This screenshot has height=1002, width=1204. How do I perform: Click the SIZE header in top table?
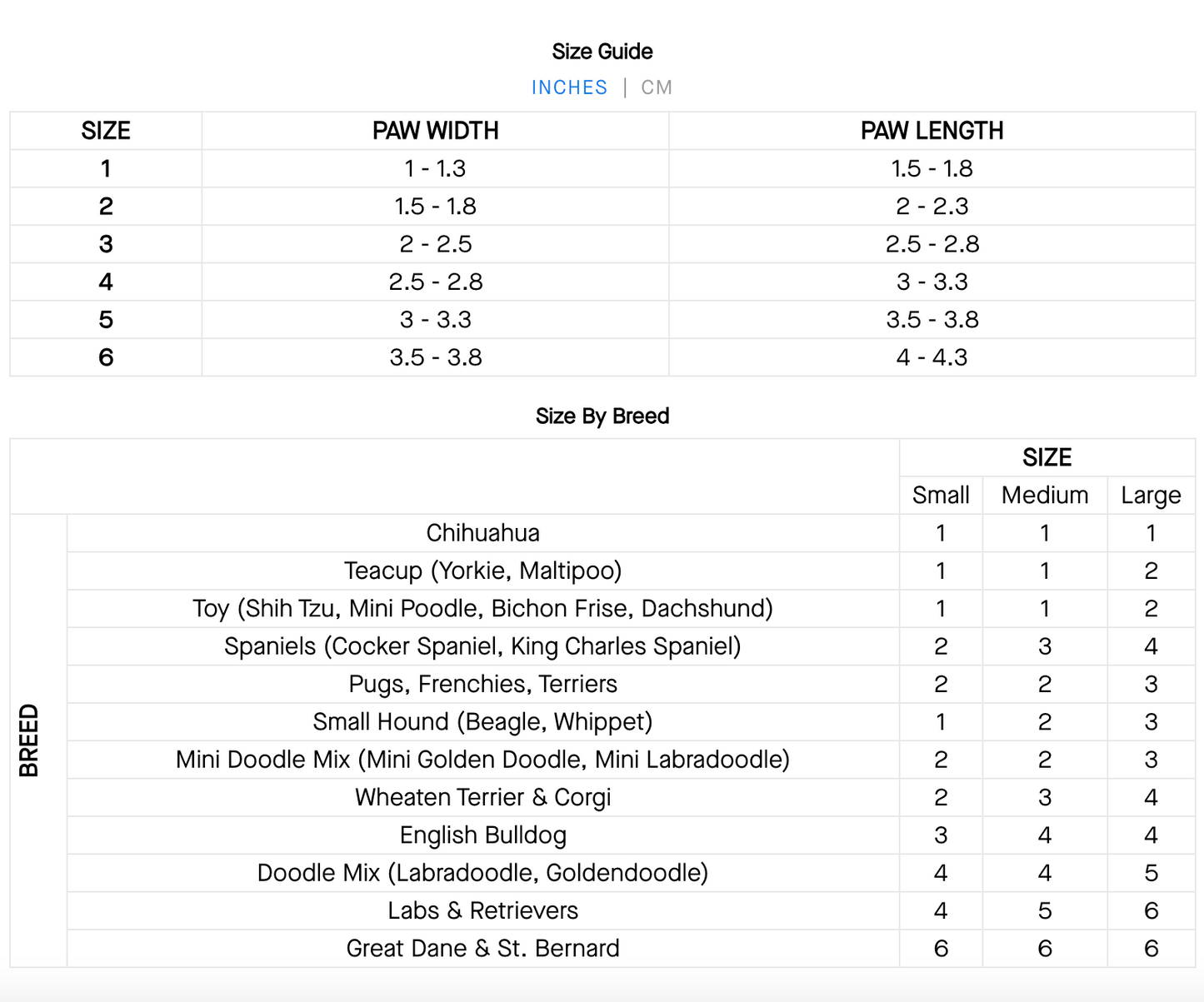pyautogui.click(x=106, y=131)
